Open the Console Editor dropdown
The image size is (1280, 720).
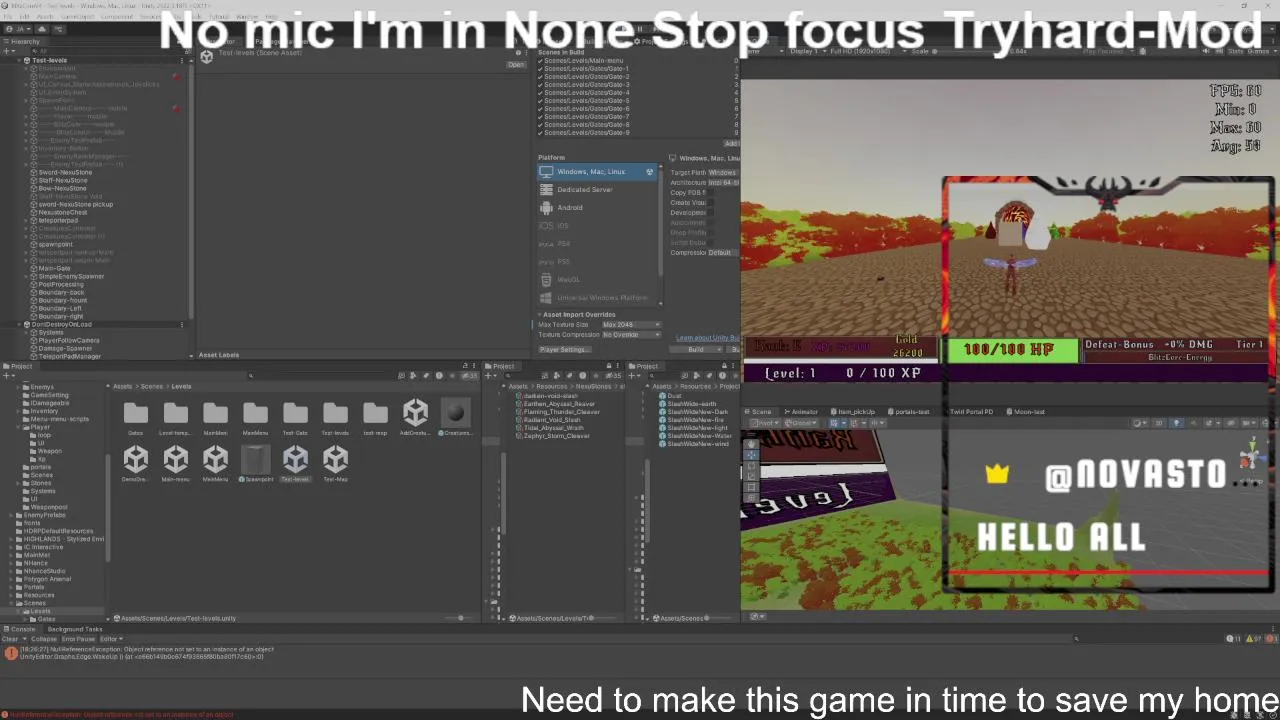pos(110,639)
